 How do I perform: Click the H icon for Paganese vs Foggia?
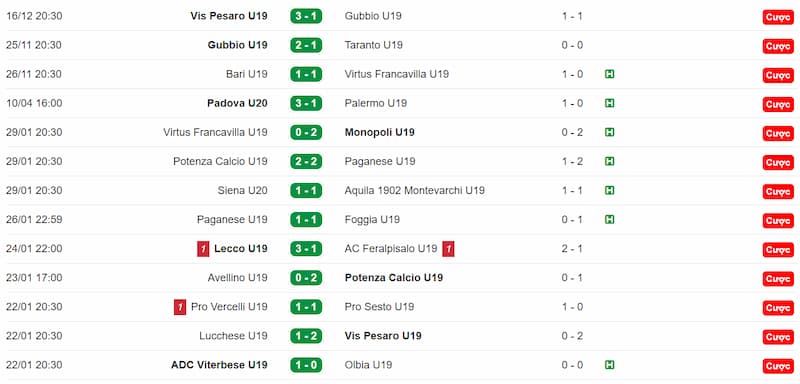(609, 219)
